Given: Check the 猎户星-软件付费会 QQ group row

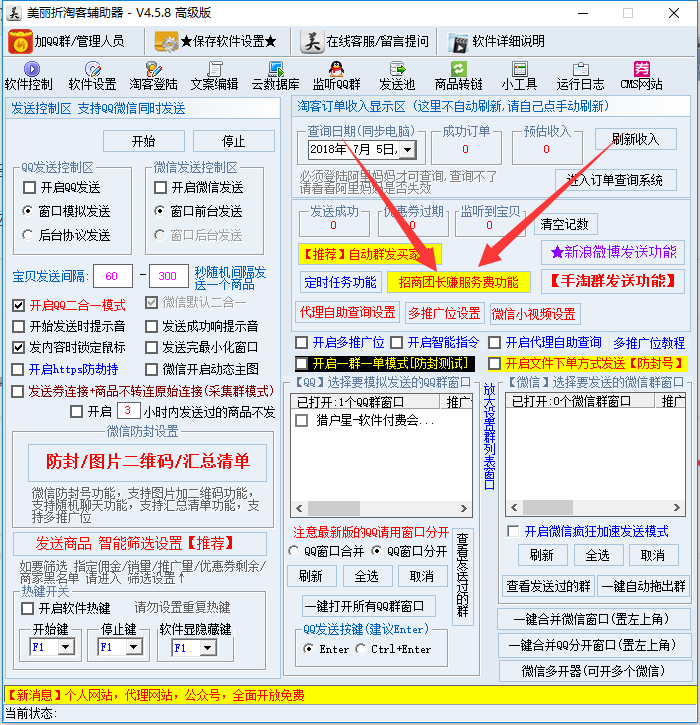Looking at the screenshot, I should pyautogui.click(x=301, y=421).
